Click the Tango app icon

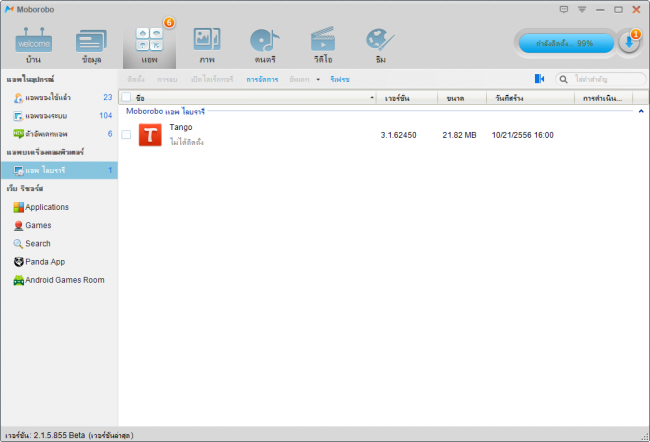150,135
